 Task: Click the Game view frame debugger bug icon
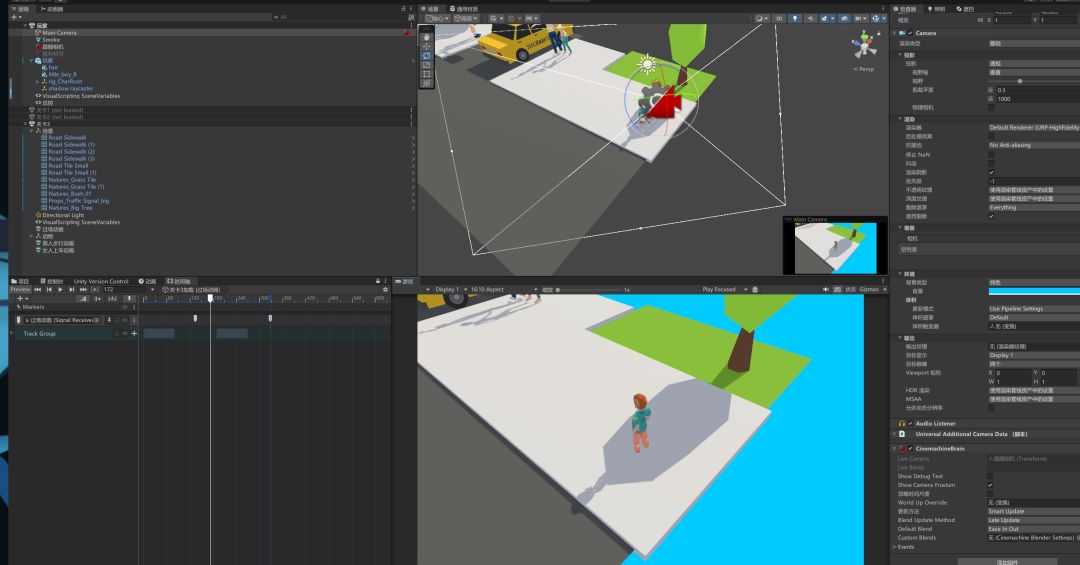tap(756, 290)
